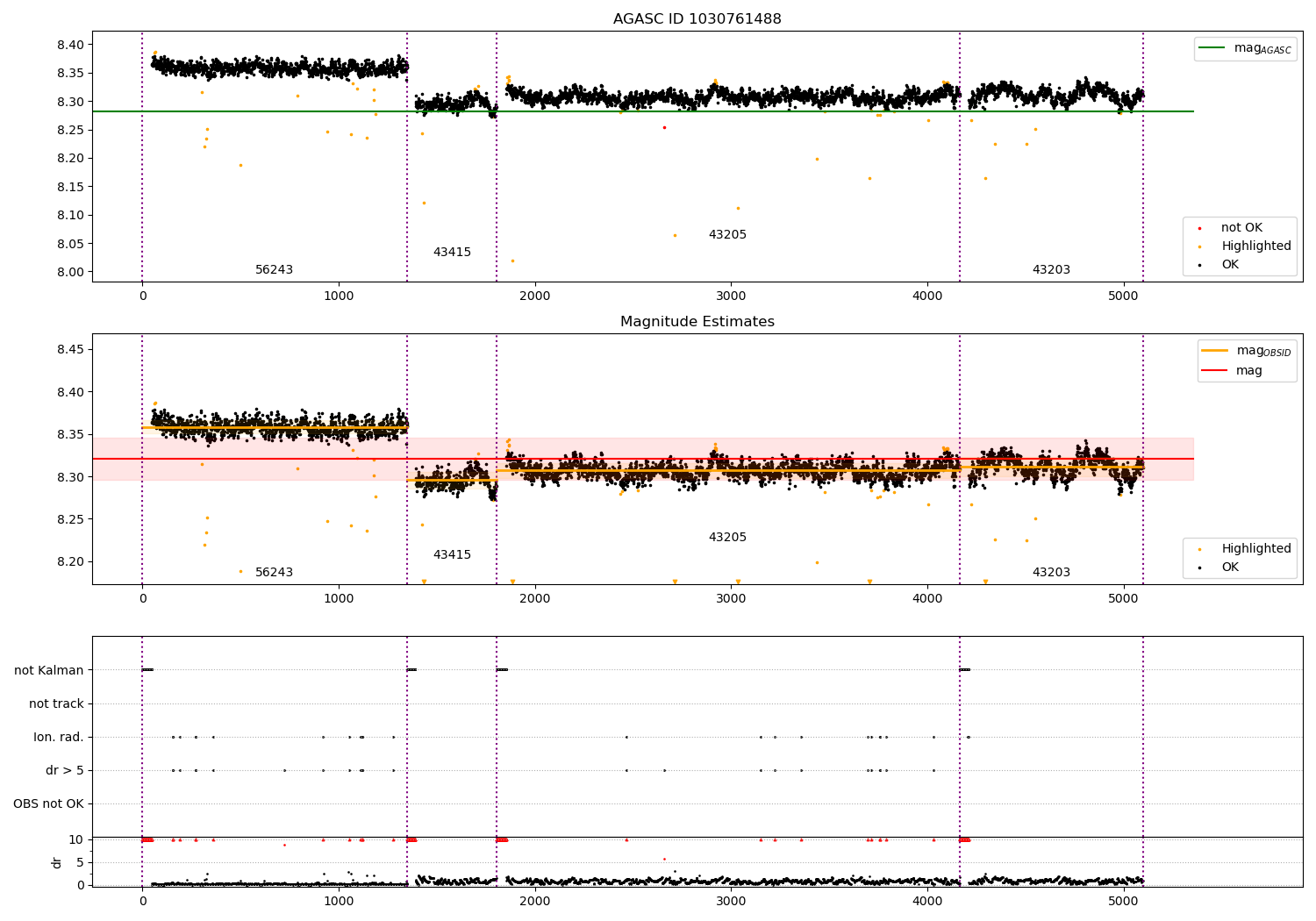Viewport: 1316px width, 921px height.
Task: Click x-tick 3000 under the top plot
Action: pyautogui.click(x=731, y=296)
